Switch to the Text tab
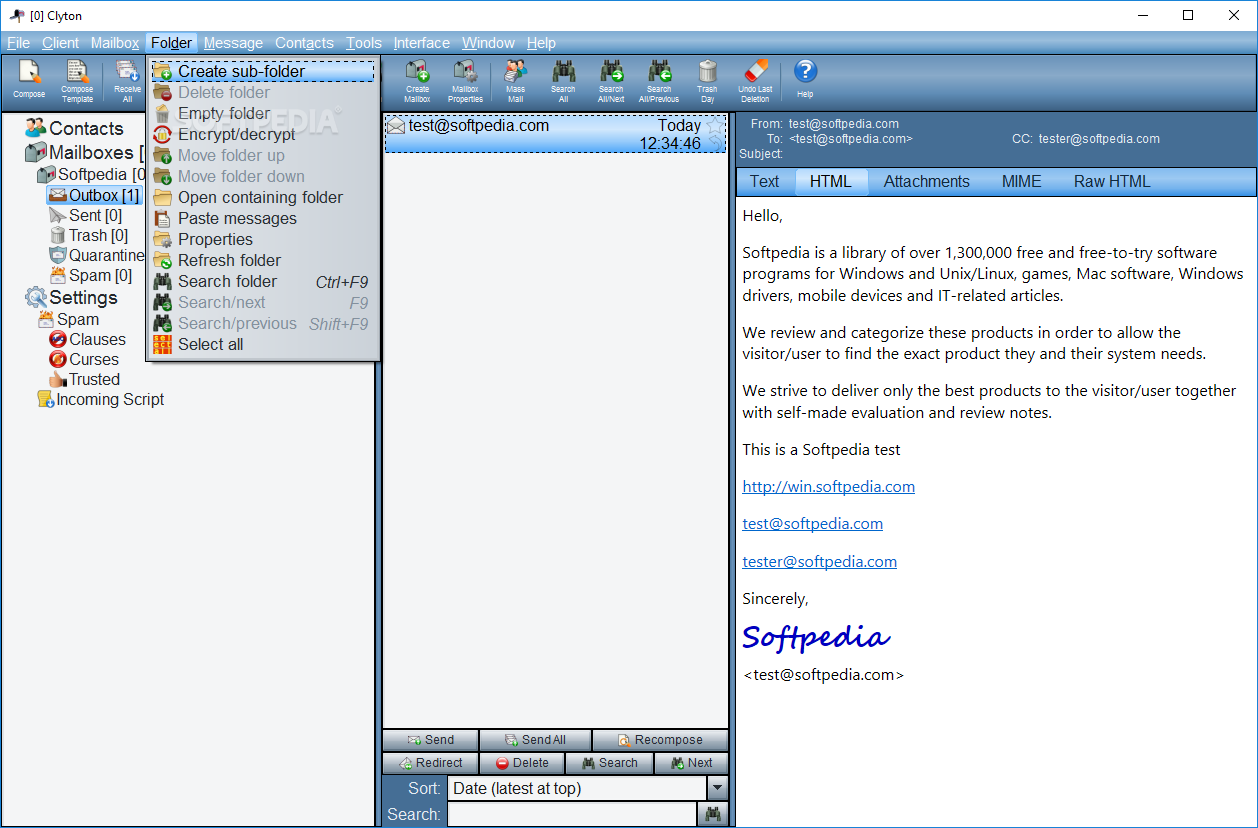 pyautogui.click(x=764, y=181)
